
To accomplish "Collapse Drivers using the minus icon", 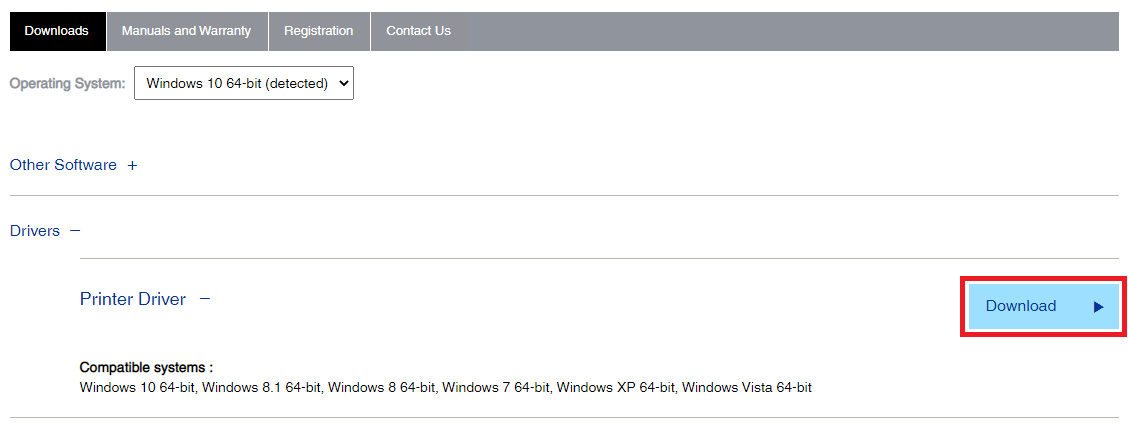I will click(75, 231).
